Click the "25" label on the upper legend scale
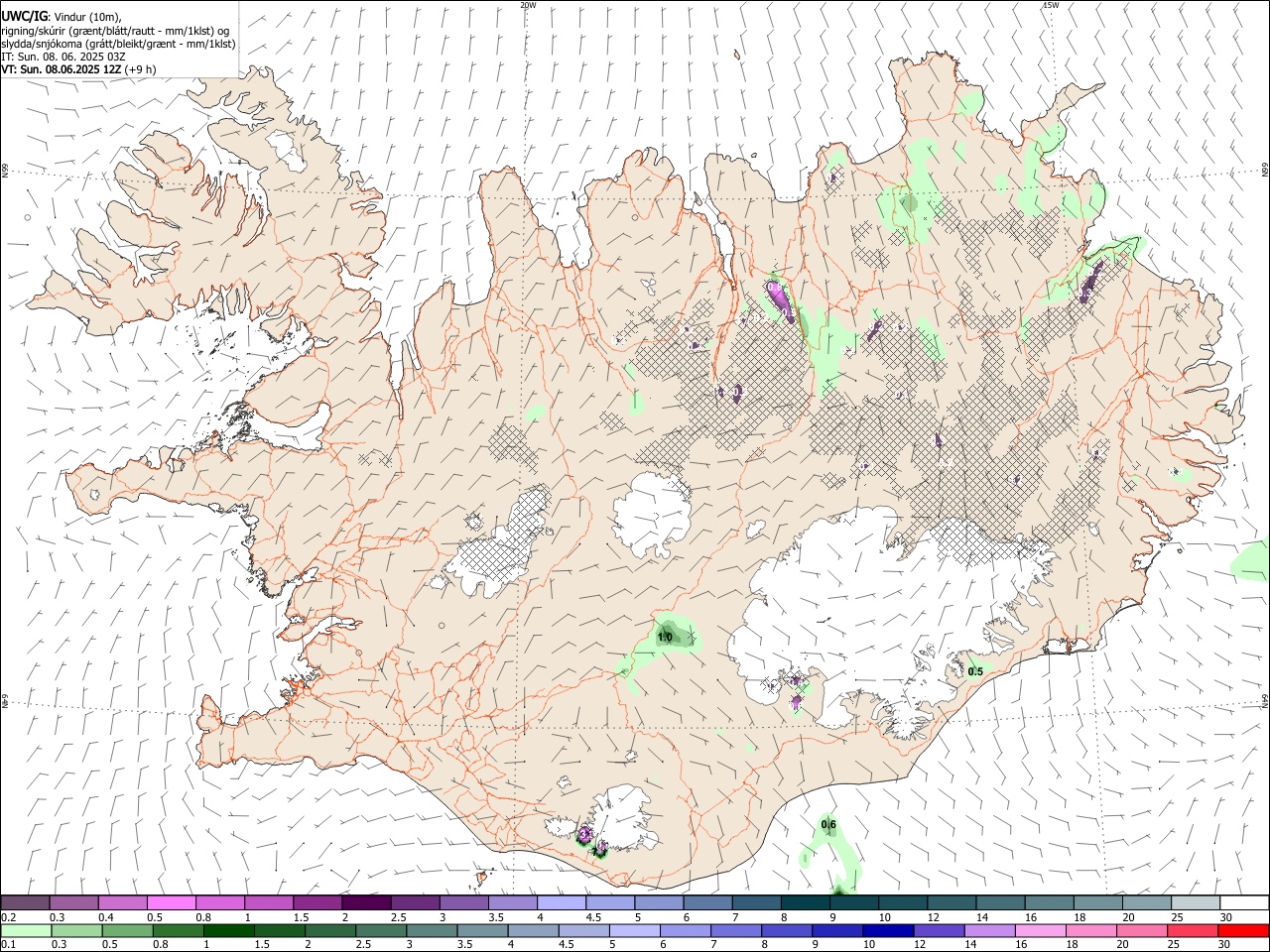Viewport: 1270px width, 952px height. 1176,917
